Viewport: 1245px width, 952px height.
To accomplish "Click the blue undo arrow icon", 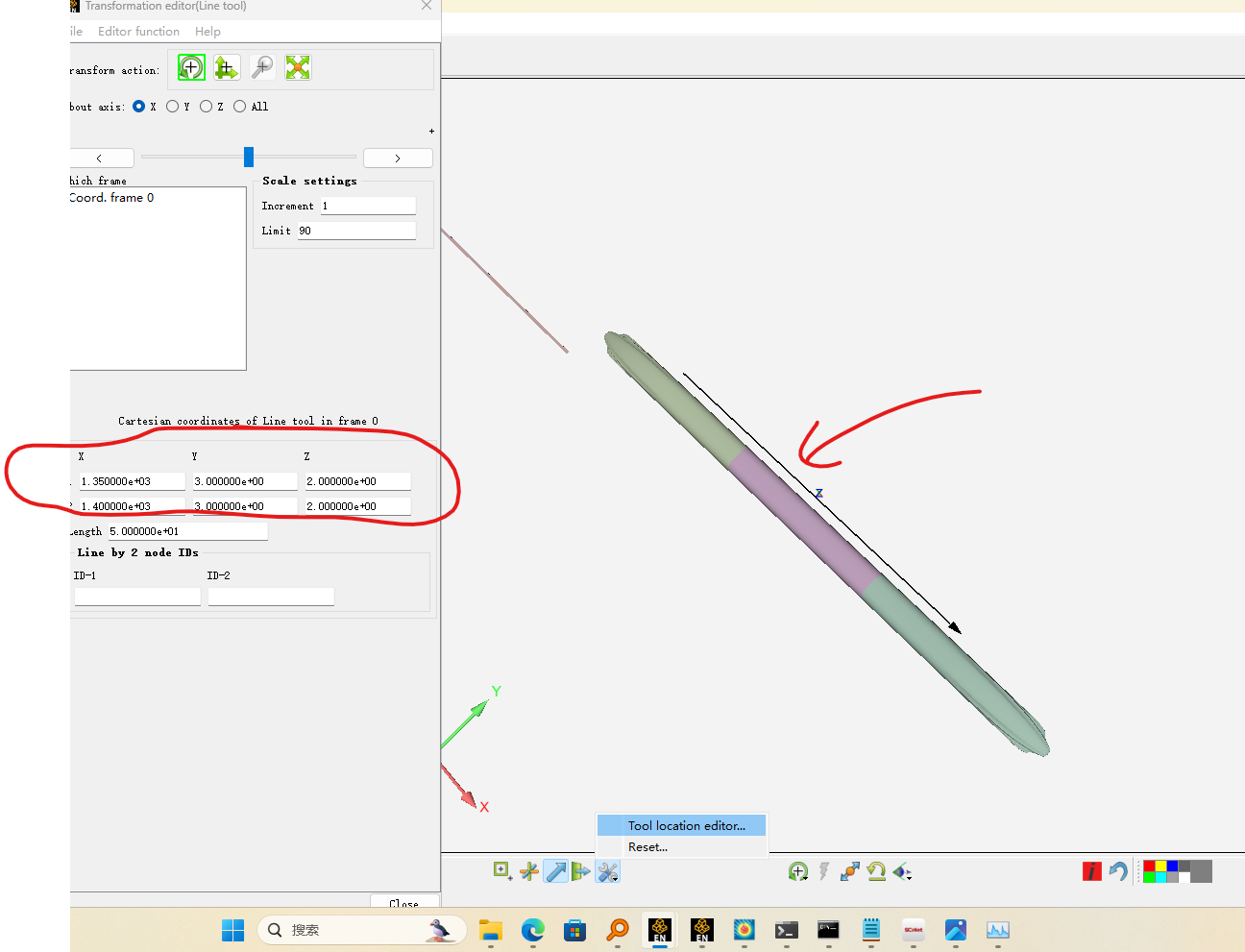I will 1118,871.
